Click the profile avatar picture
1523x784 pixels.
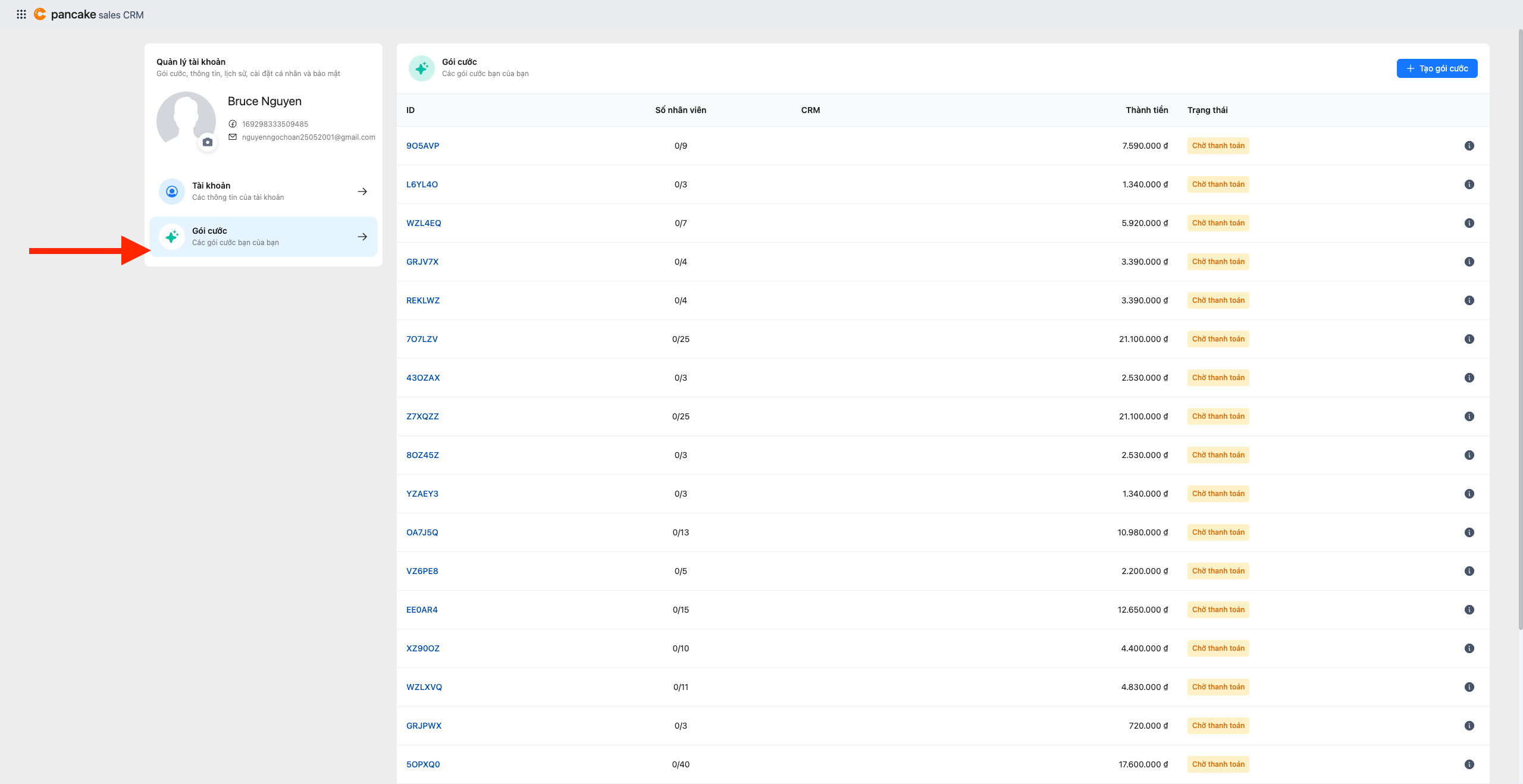[186, 118]
